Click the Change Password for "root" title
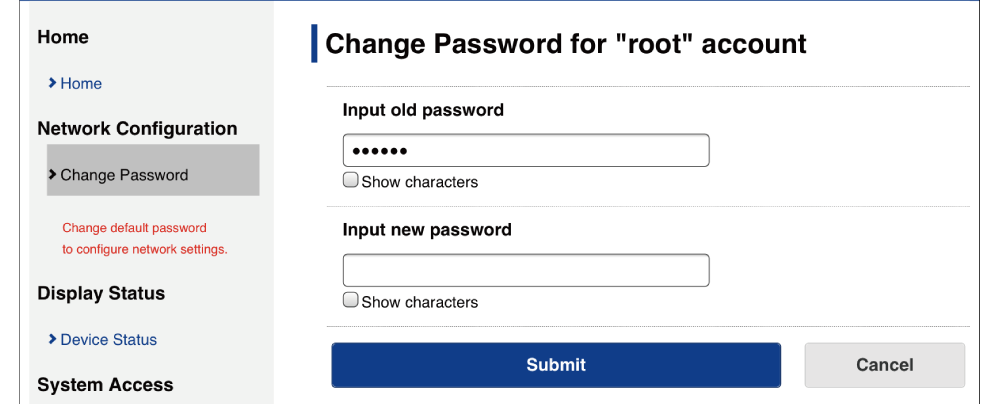Viewport: 1000px width, 404px height. (x=566, y=44)
